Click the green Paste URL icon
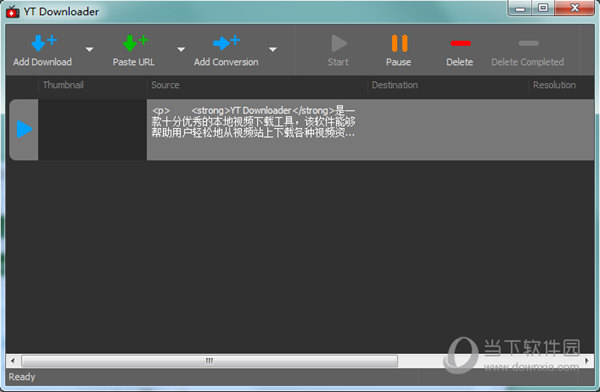Viewport: 600px width, 392px height. [x=135, y=43]
